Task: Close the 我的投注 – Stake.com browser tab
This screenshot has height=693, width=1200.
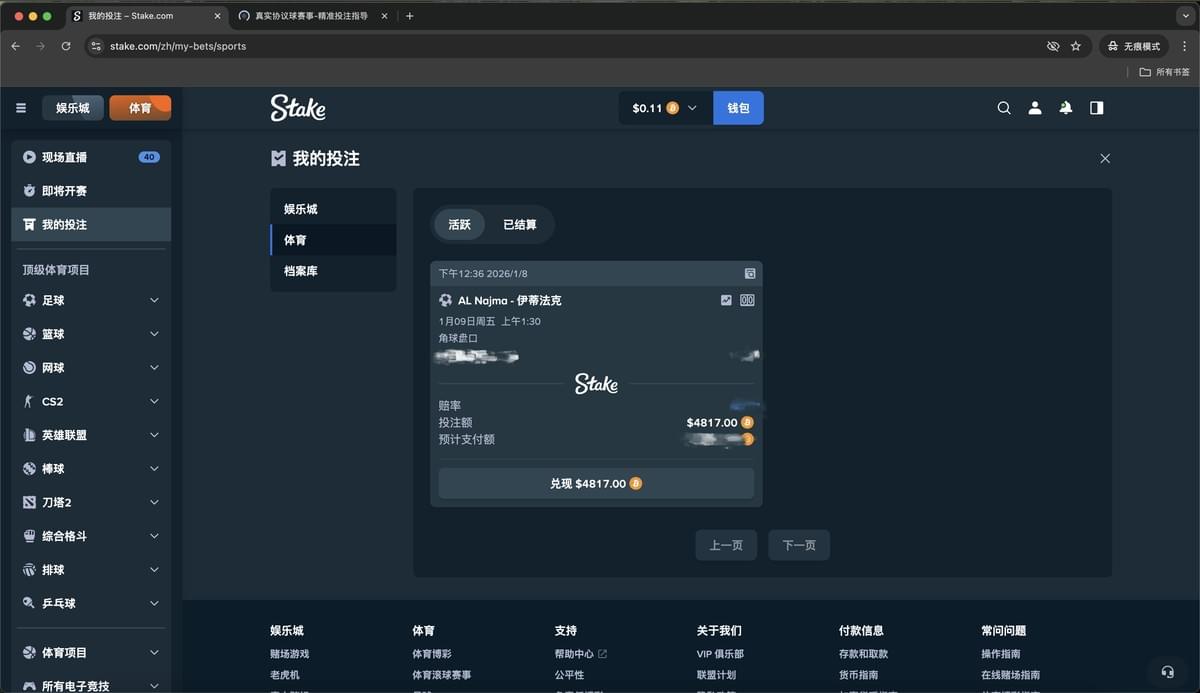Action: pyautogui.click(x=217, y=16)
